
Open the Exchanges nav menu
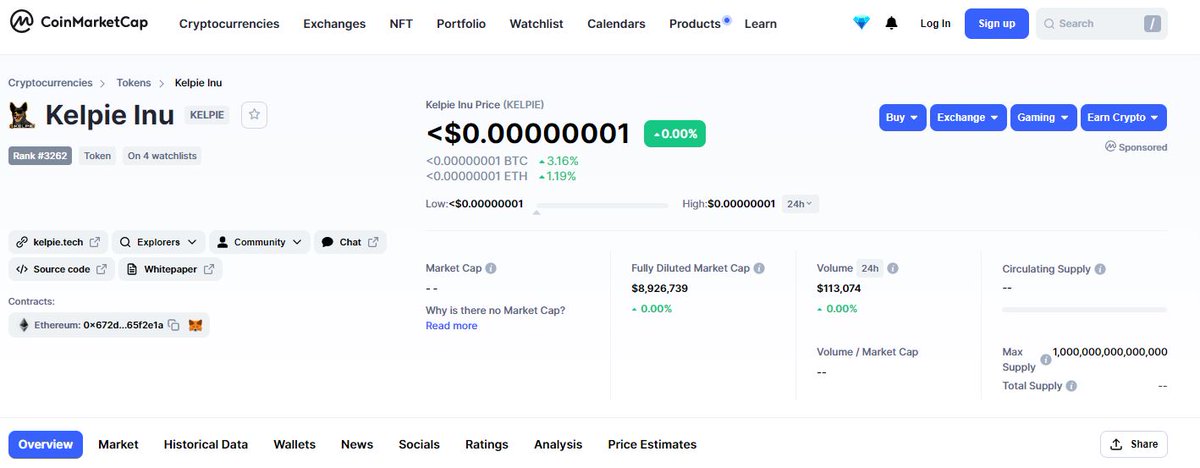pos(334,23)
